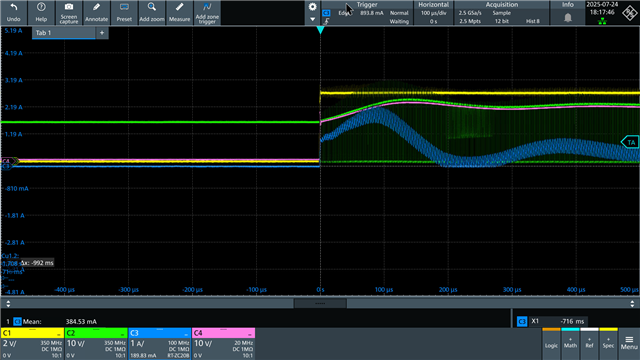Click Mean measurement result 384.53 mA
Image resolution: width=640 pixels, height=360 pixels.
click(81, 322)
